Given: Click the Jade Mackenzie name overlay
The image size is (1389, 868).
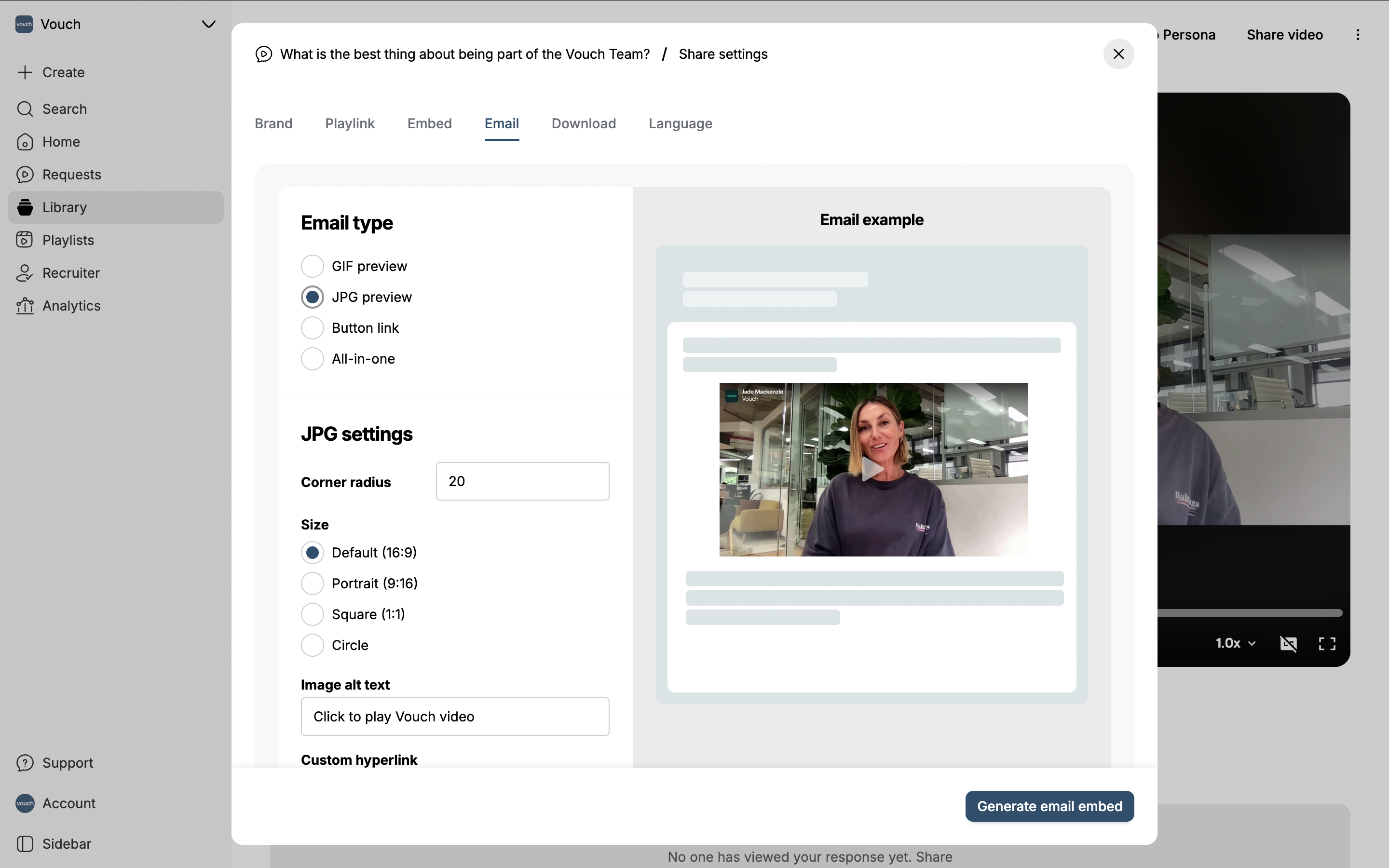Looking at the screenshot, I should point(762,392).
